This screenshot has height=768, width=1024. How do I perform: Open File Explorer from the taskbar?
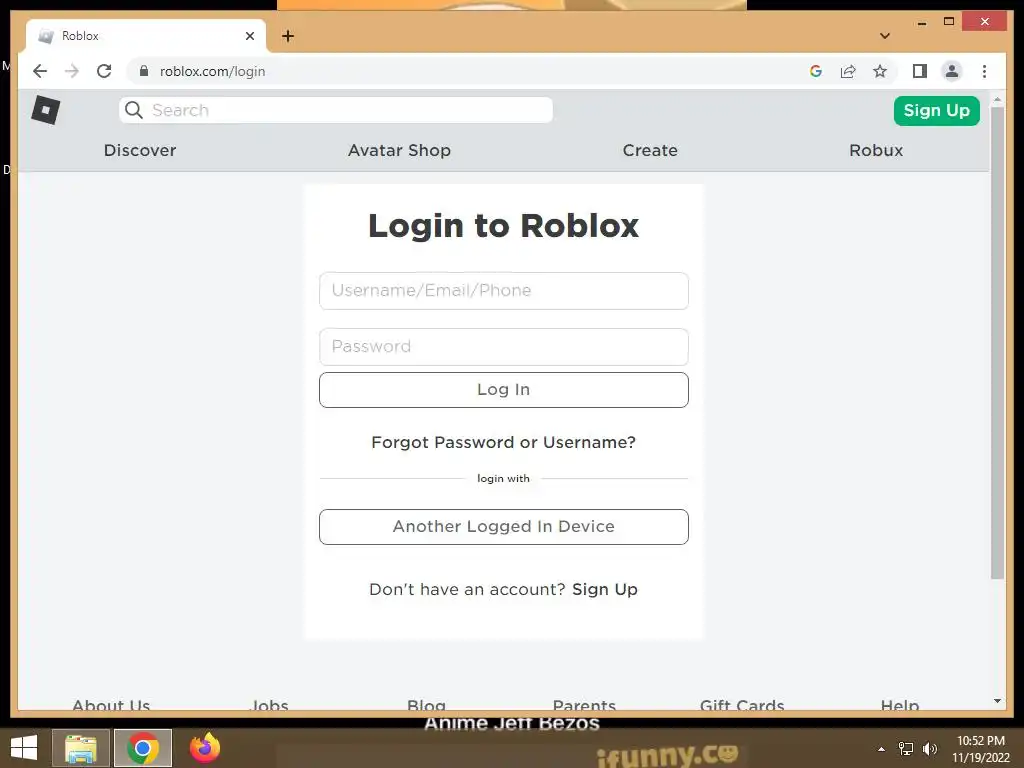[x=81, y=748]
